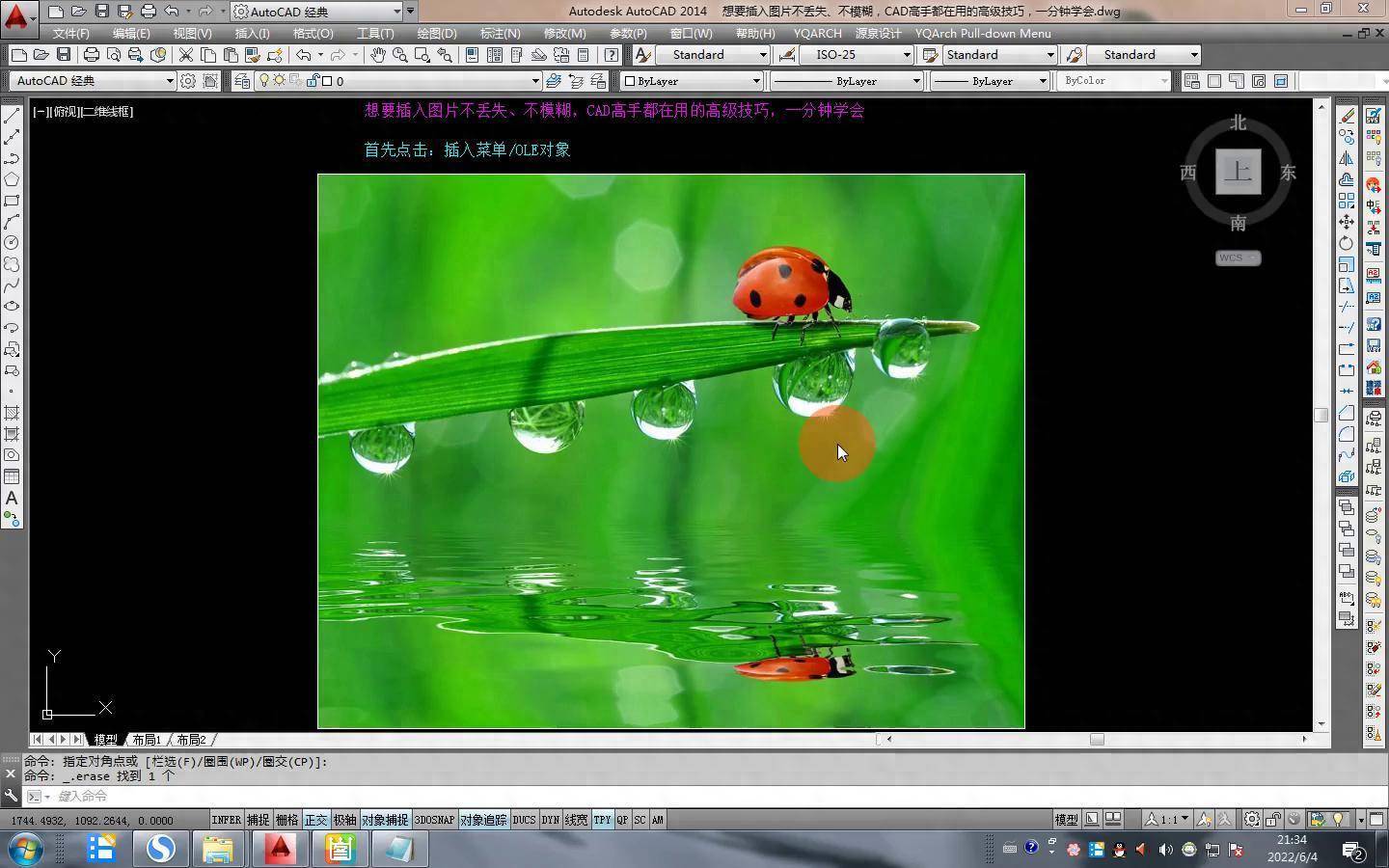Click the Undo arrow icon
The width and height of the screenshot is (1389, 868).
point(304,55)
